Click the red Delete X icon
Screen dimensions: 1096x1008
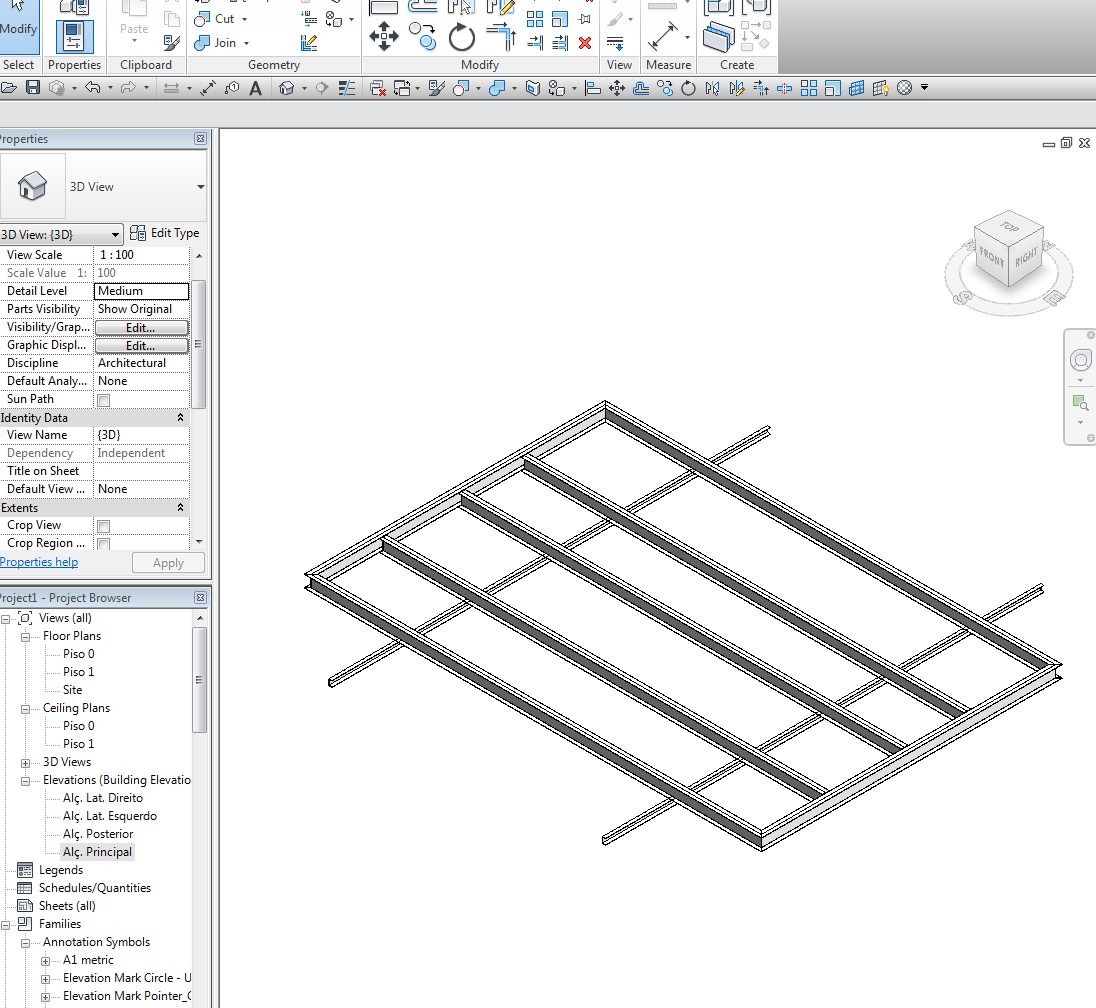point(585,43)
